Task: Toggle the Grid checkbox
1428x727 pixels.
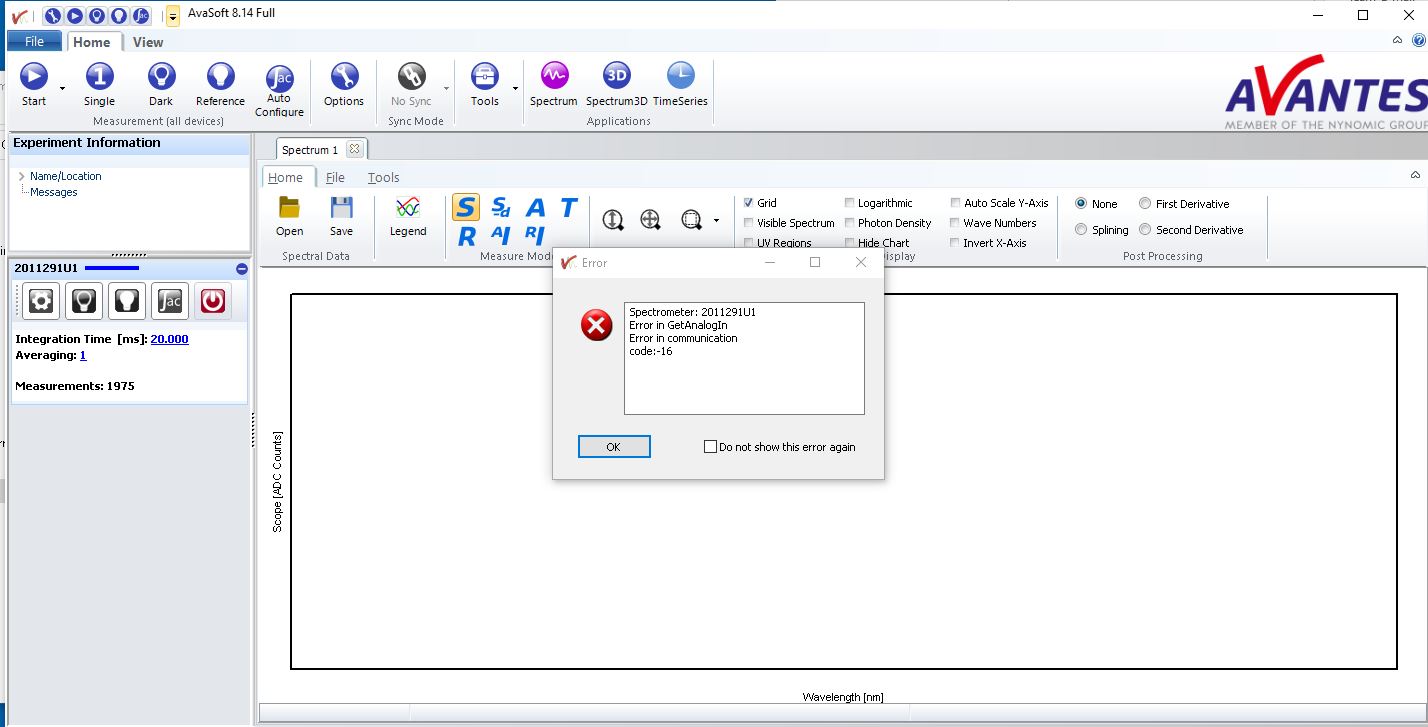Action: click(749, 203)
